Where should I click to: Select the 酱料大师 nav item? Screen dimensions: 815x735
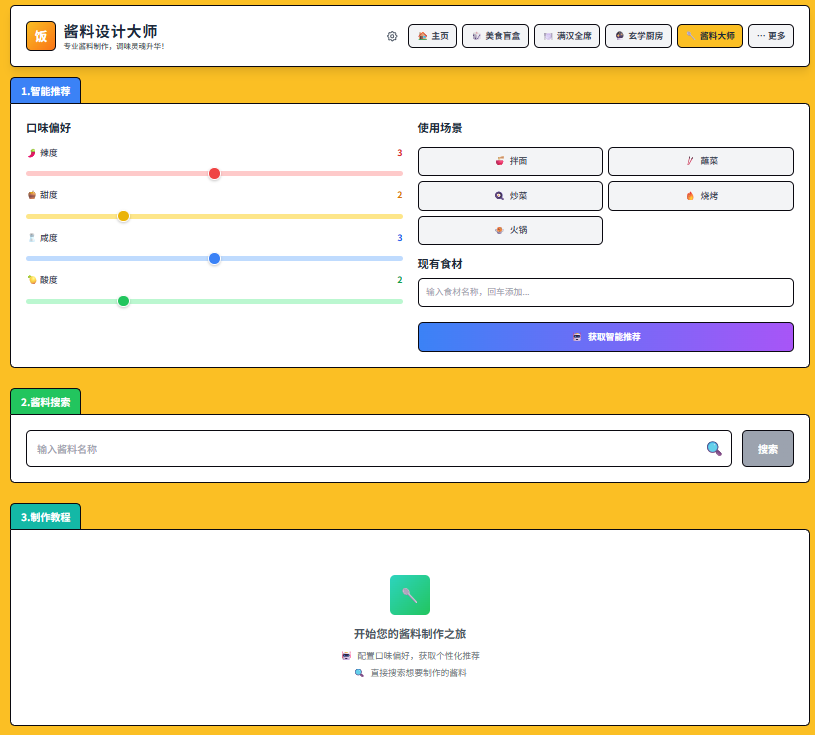point(710,36)
